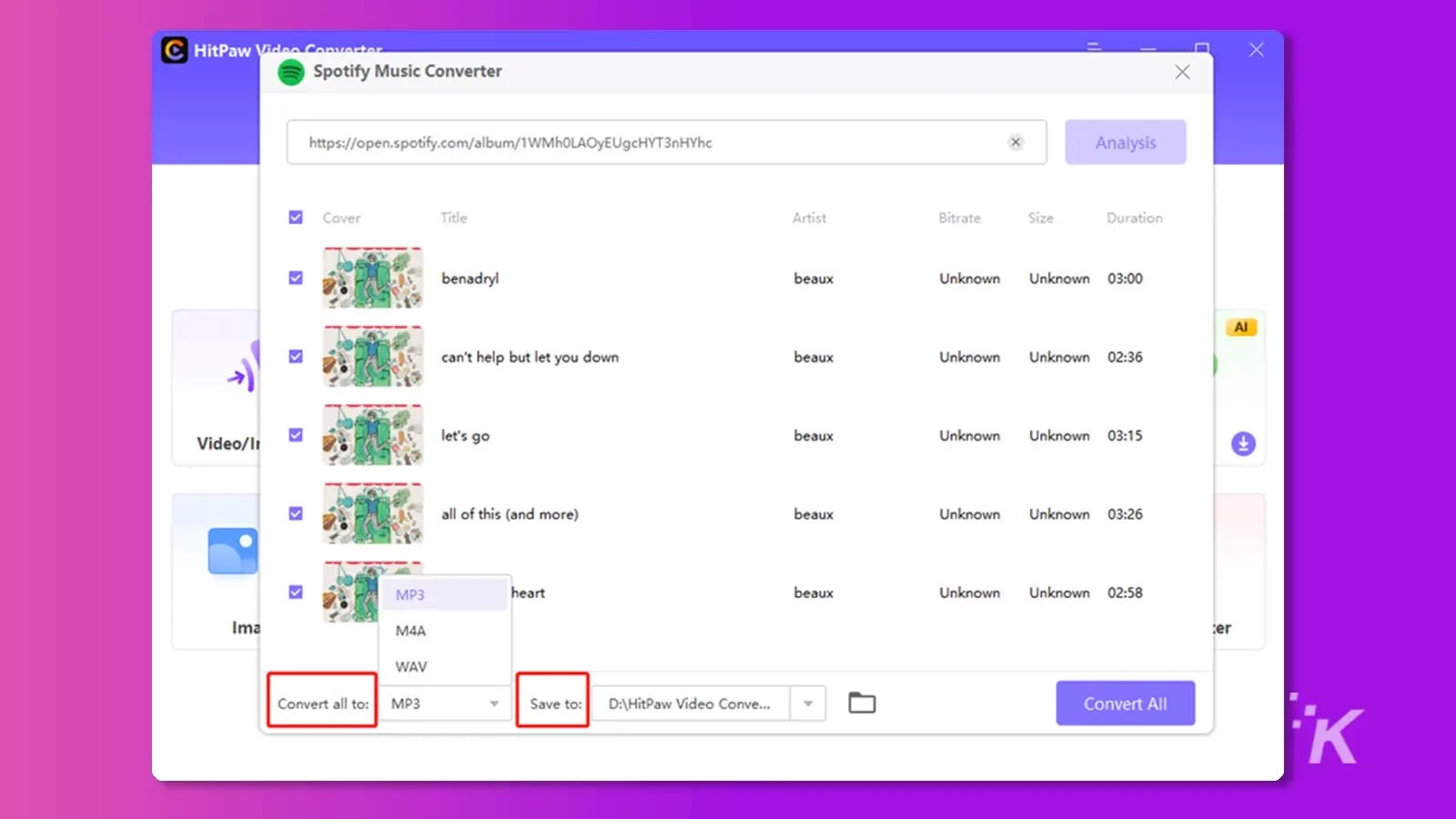Click the AI badge in the HitPaw window
Screen dimensions: 1456x819
1241,328
